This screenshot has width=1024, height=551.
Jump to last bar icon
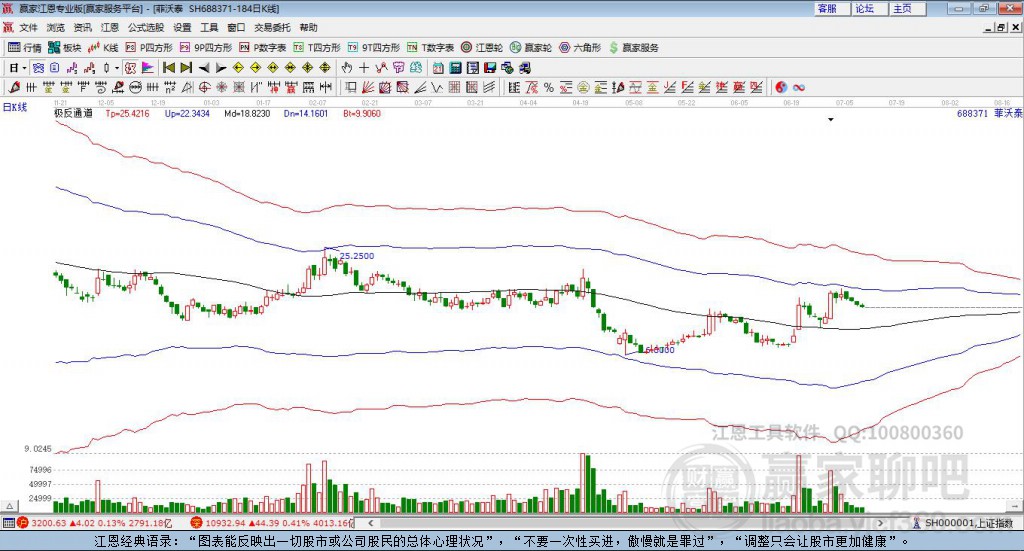tap(186, 68)
